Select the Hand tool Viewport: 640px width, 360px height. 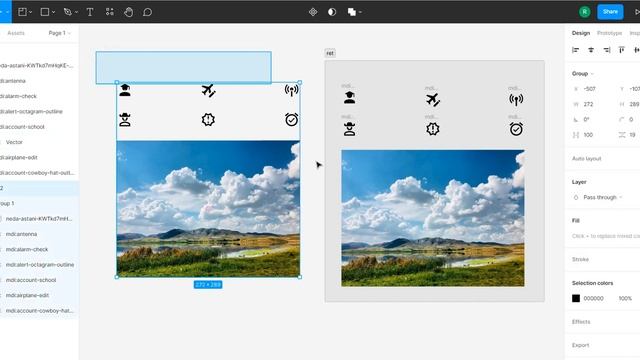click(128, 12)
